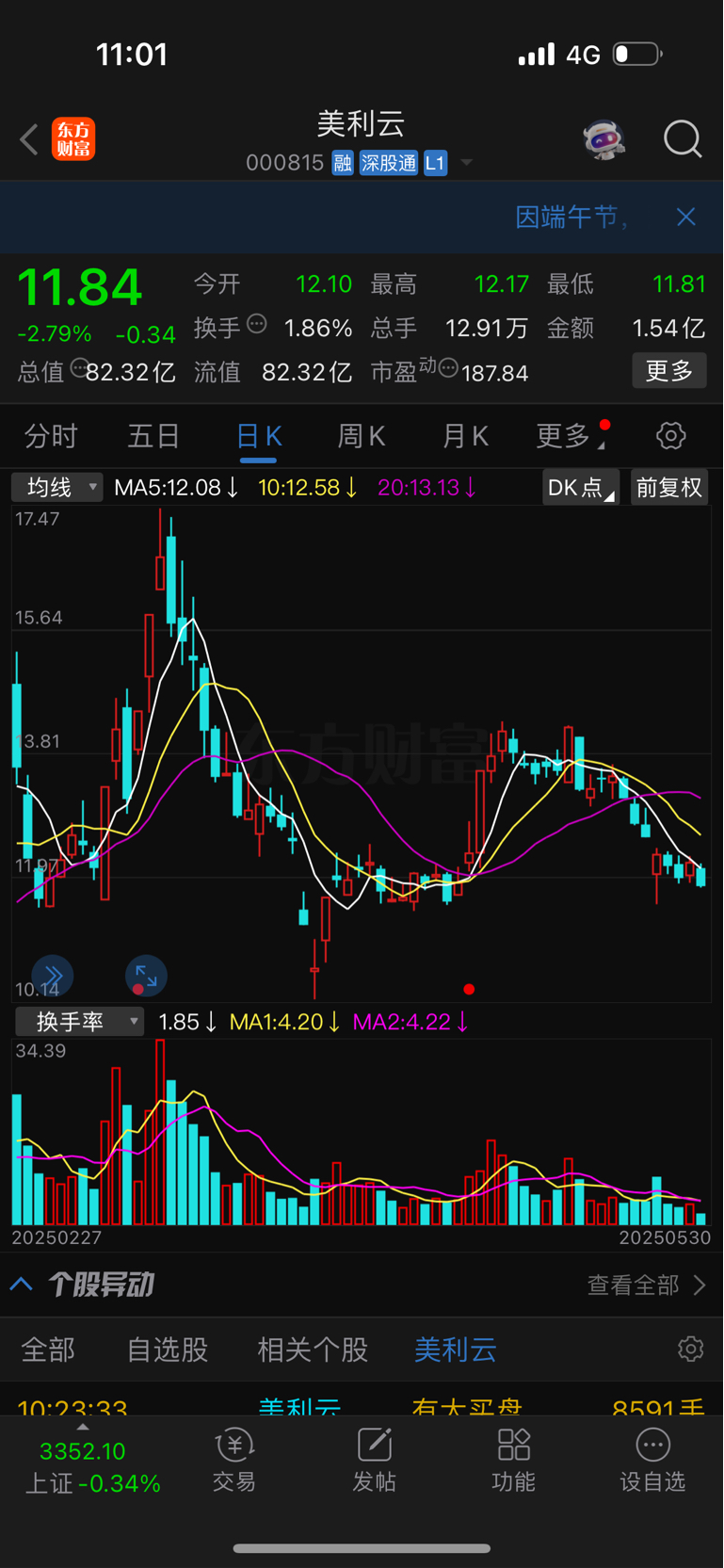
Task: Open the 发帖 post icon
Action: (x=374, y=1461)
